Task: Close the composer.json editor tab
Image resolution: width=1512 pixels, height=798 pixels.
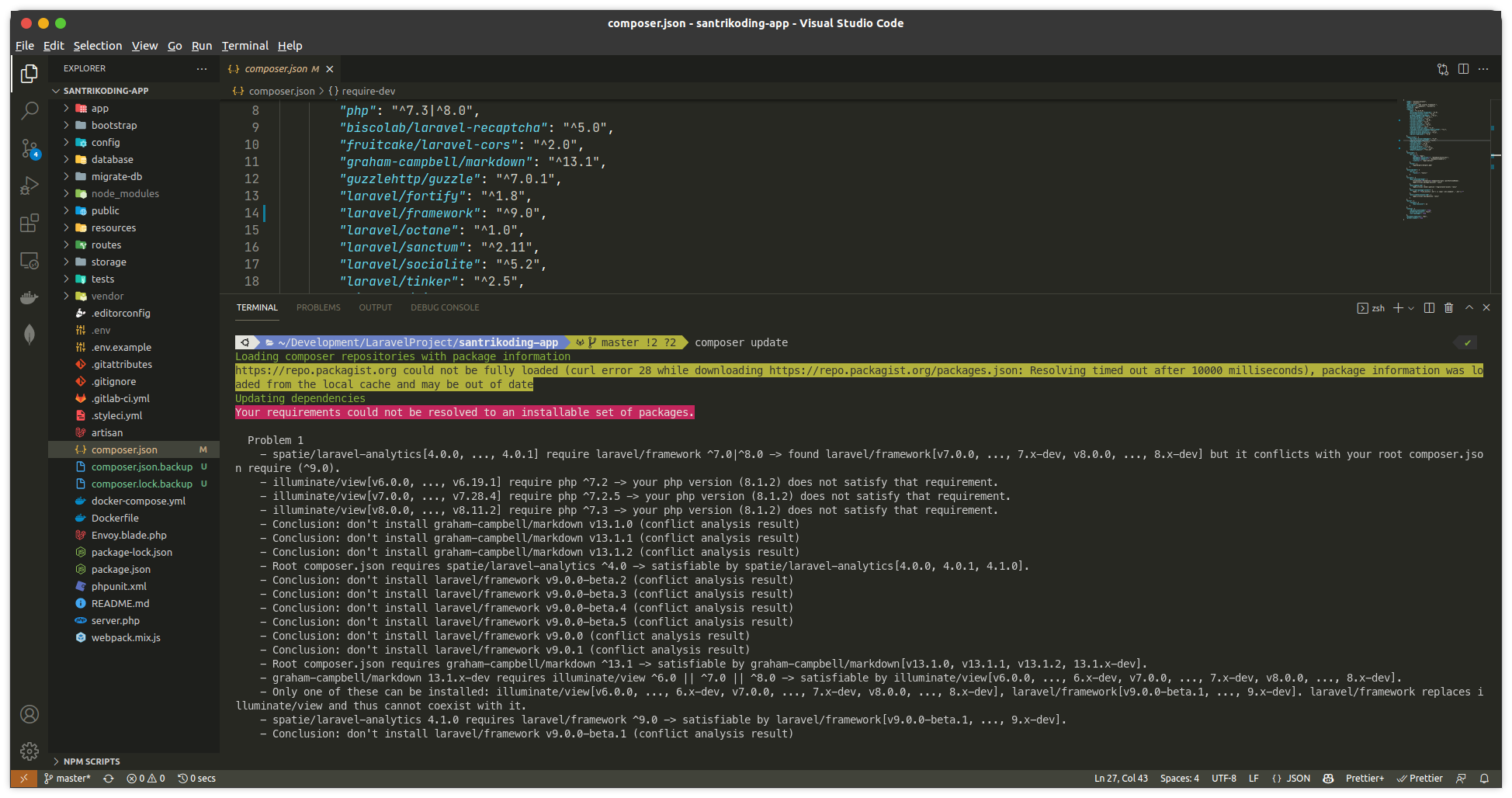Action: pos(330,69)
